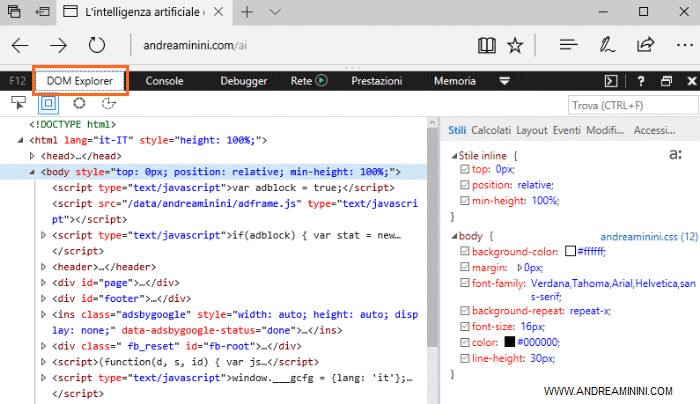Image resolution: width=700 pixels, height=404 pixels.
Task: Open Reading view book icon
Action: point(487,45)
